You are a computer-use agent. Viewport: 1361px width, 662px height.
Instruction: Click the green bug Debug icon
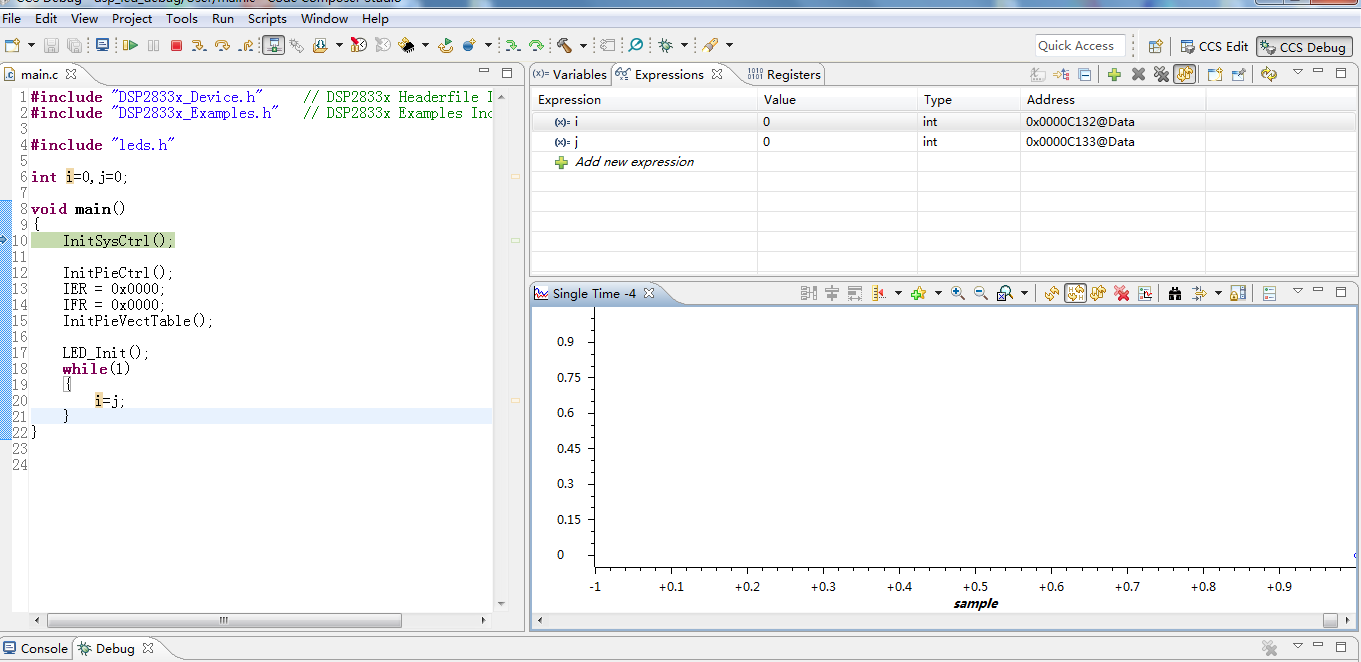(665, 45)
